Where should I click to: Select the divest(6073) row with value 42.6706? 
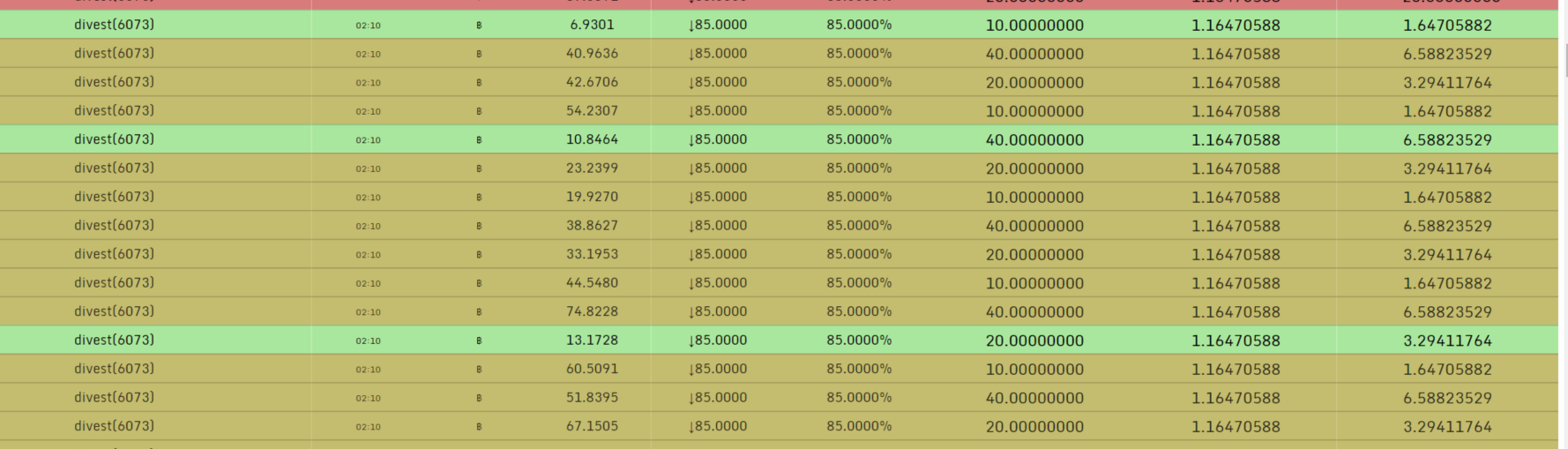pos(779,82)
